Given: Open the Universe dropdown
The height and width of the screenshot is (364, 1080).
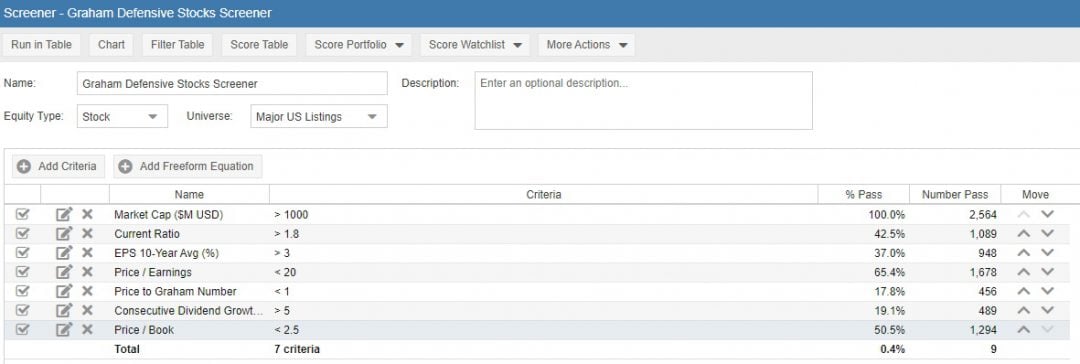Looking at the screenshot, I should point(319,117).
